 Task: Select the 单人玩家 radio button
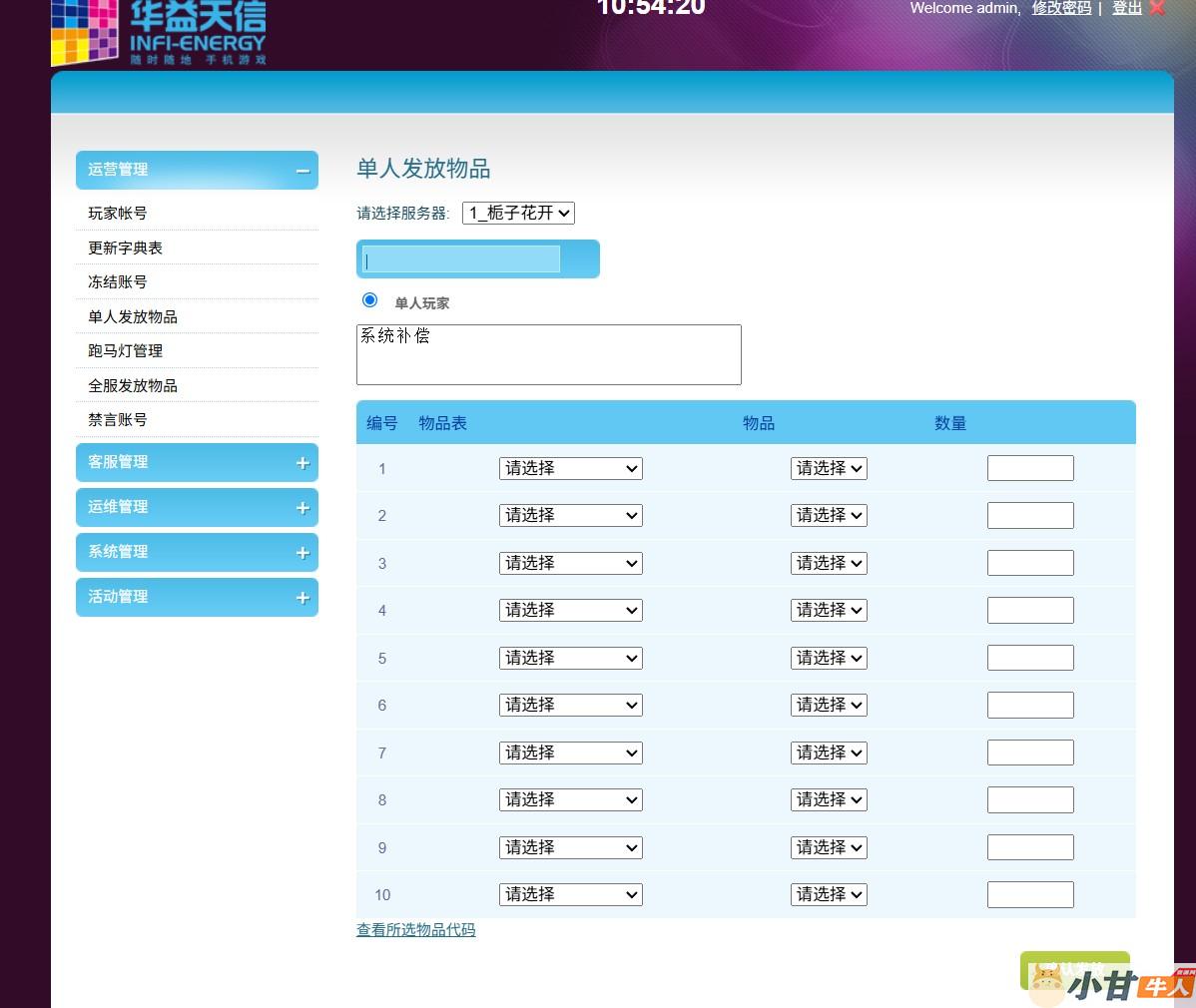tap(370, 300)
